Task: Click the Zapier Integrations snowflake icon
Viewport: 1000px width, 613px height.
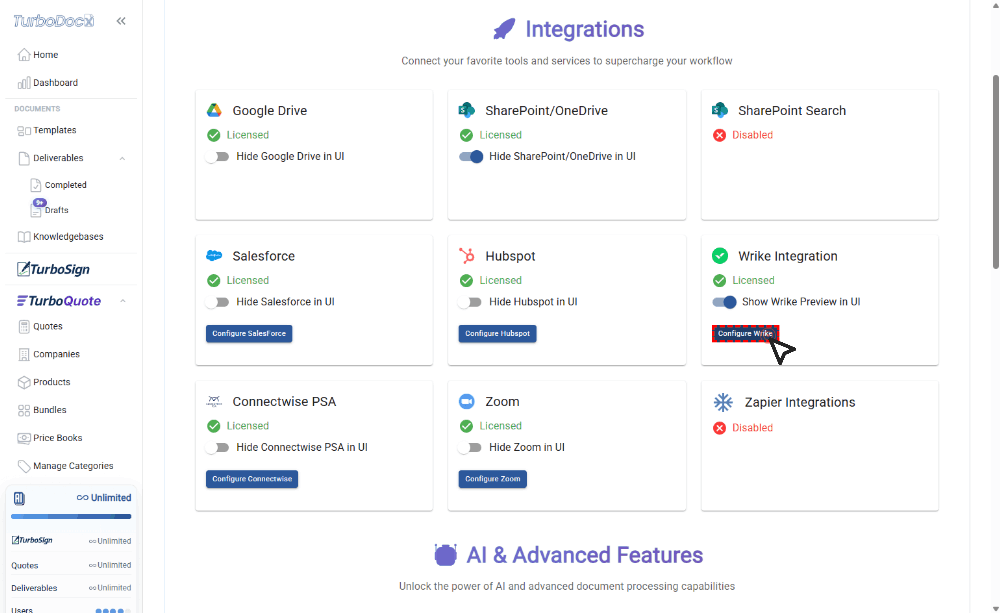Action: pos(722,402)
